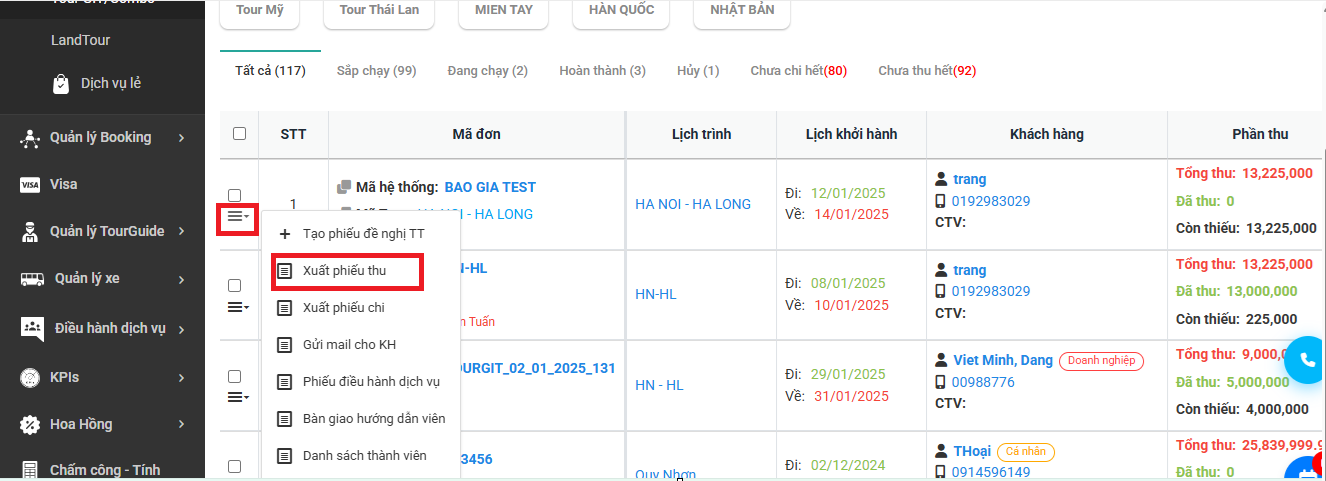Click the Hoa Hồng percent badge icon
Viewport: 1326px width, 481px height.
click(x=30, y=425)
